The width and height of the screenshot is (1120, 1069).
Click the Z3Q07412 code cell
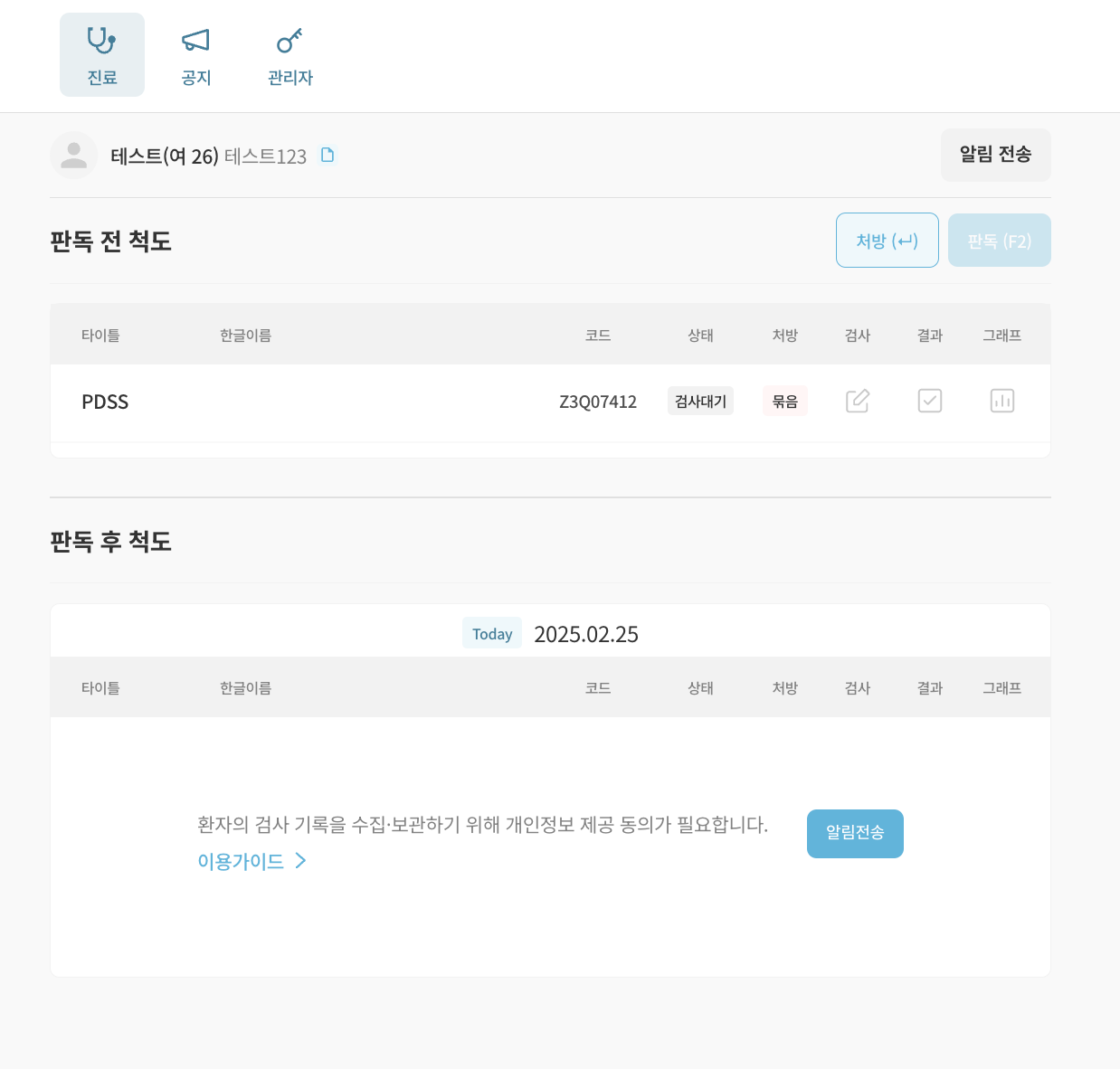coord(598,402)
